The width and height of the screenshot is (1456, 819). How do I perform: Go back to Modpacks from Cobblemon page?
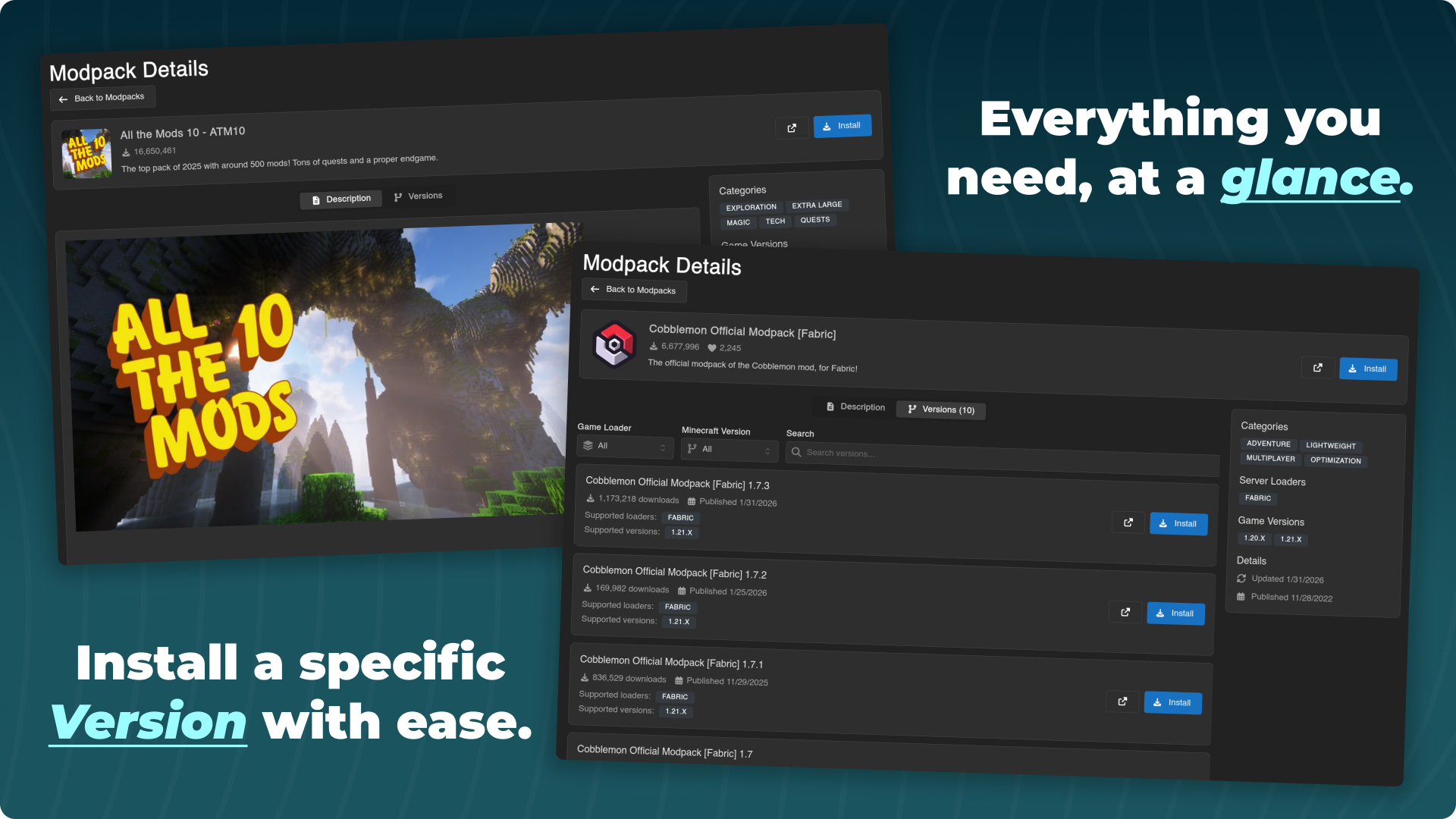[x=633, y=290]
